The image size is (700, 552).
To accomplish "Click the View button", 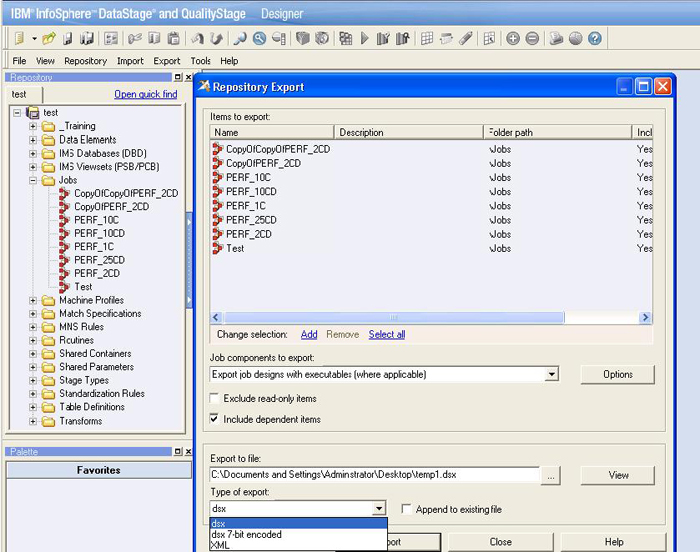I will tap(618, 475).
